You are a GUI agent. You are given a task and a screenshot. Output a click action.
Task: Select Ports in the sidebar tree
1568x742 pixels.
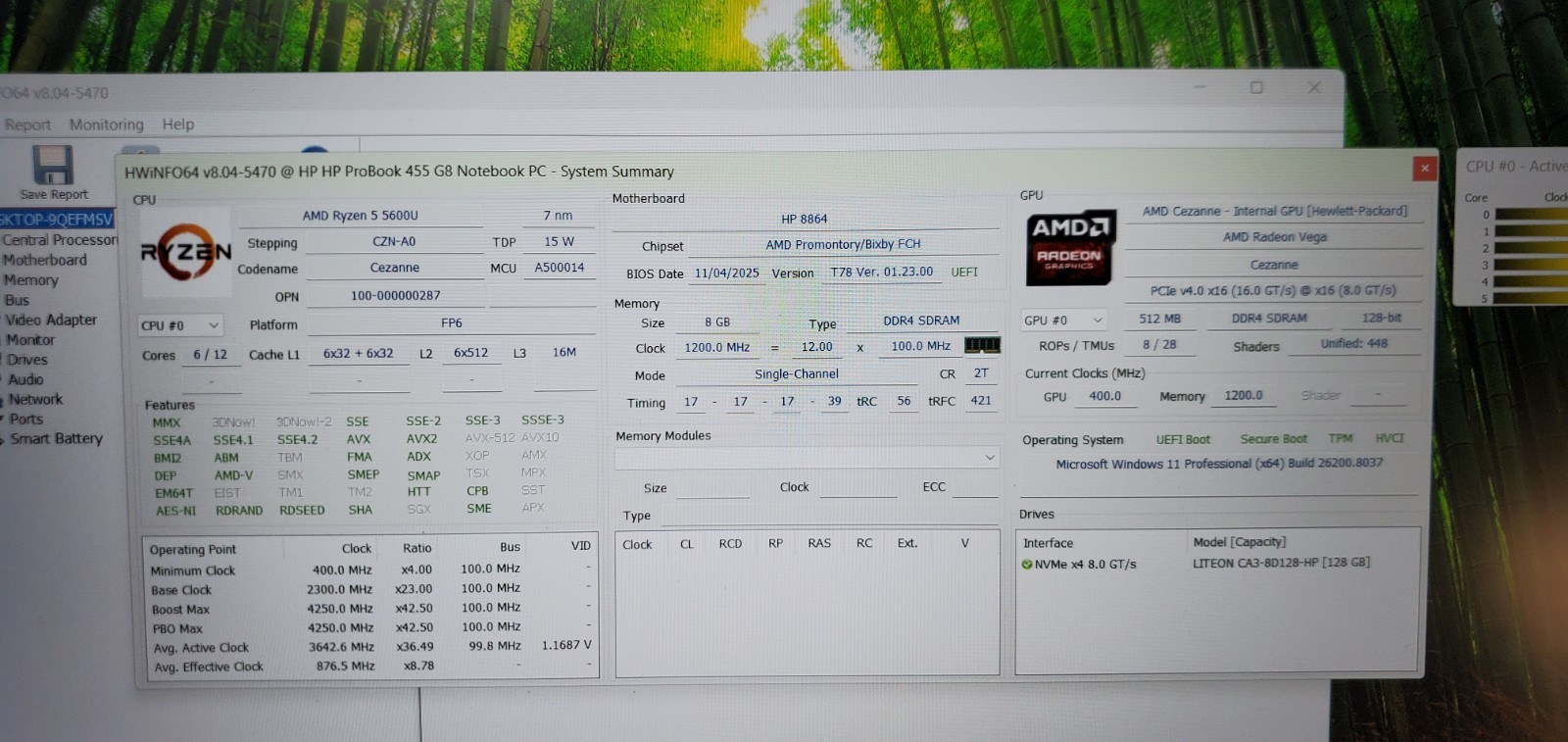coord(26,419)
